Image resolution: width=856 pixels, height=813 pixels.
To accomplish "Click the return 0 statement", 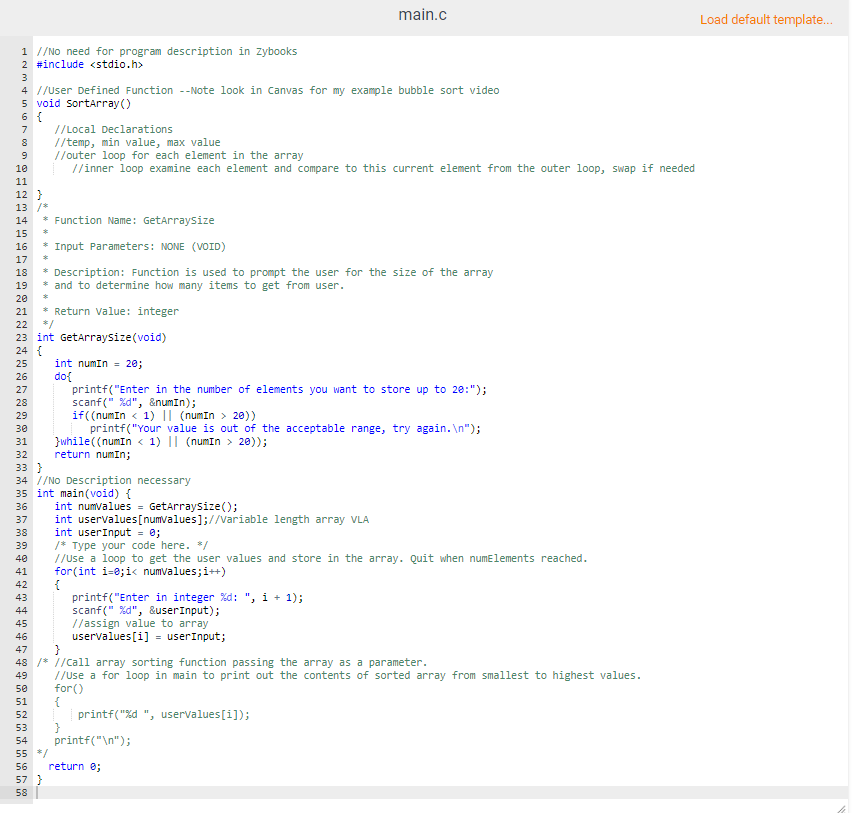I will (x=71, y=766).
